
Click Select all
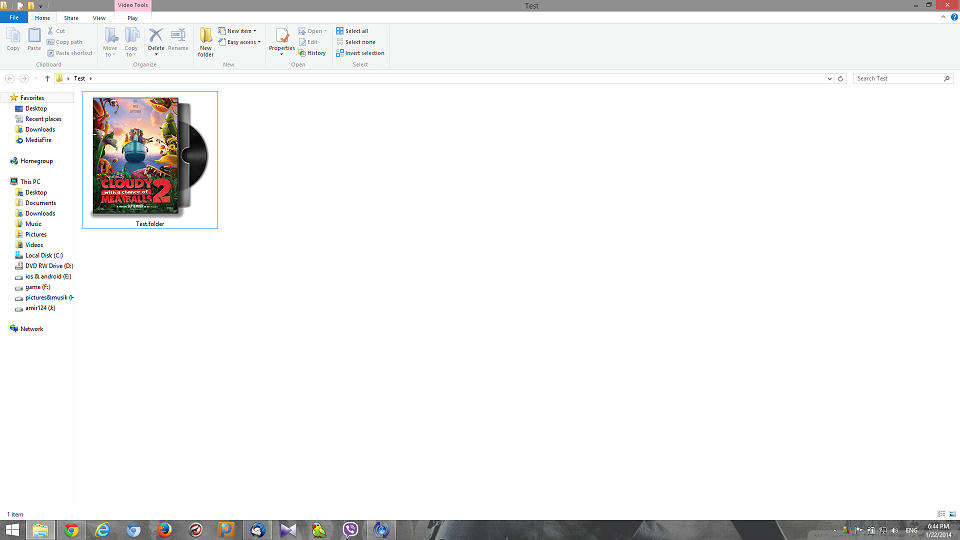click(352, 31)
